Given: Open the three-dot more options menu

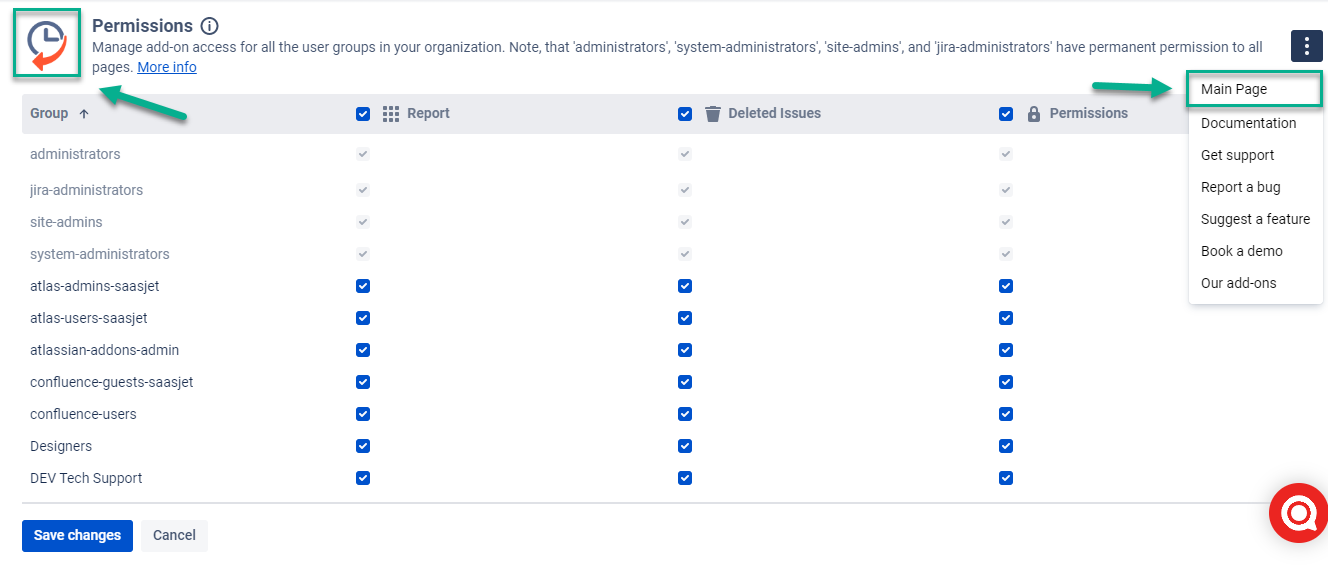Looking at the screenshot, I should [x=1306, y=46].
